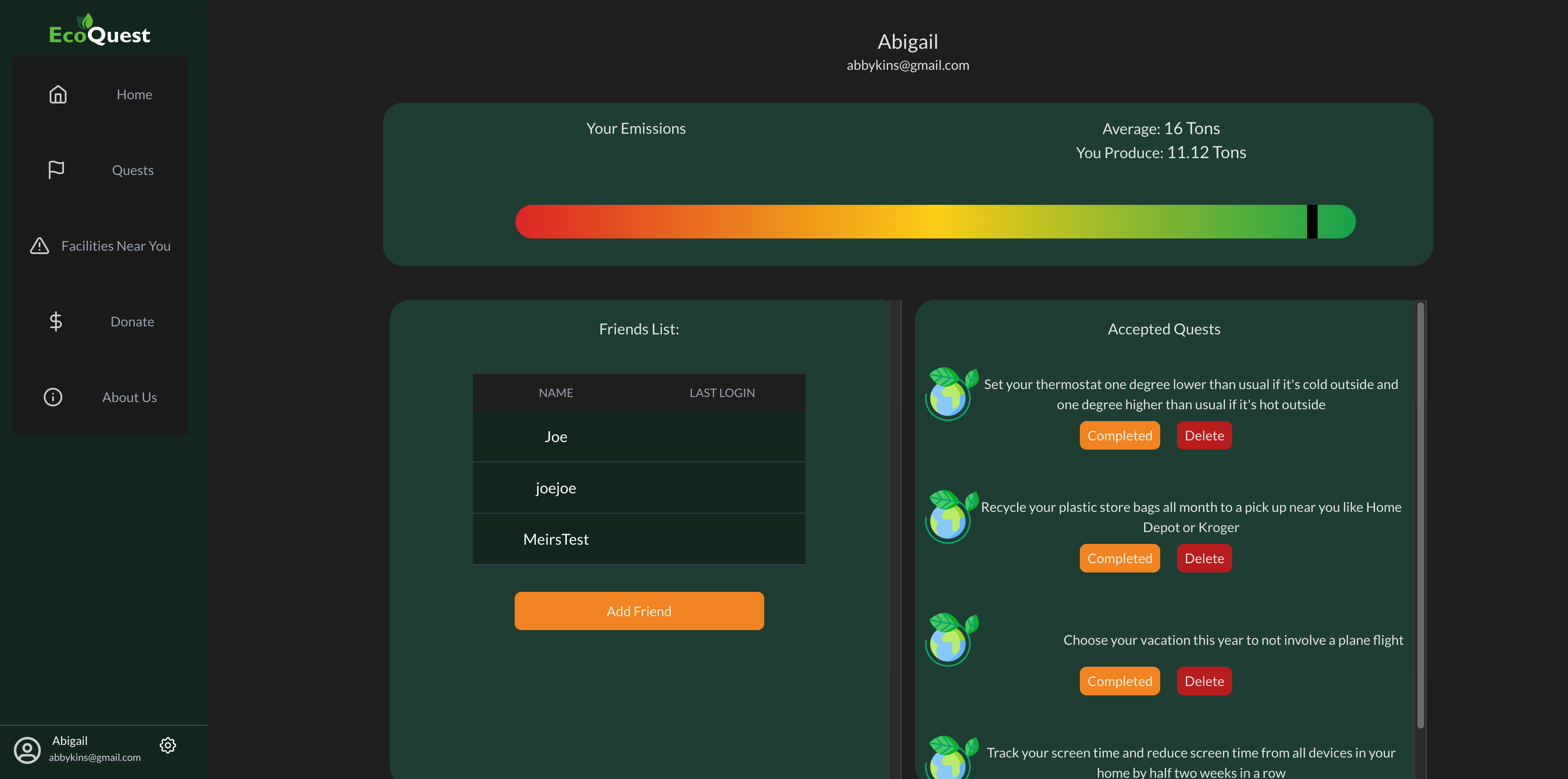Click the Donate dollar icon
The height and width of the screenshot is (779, 1568).
click(56, 321)
